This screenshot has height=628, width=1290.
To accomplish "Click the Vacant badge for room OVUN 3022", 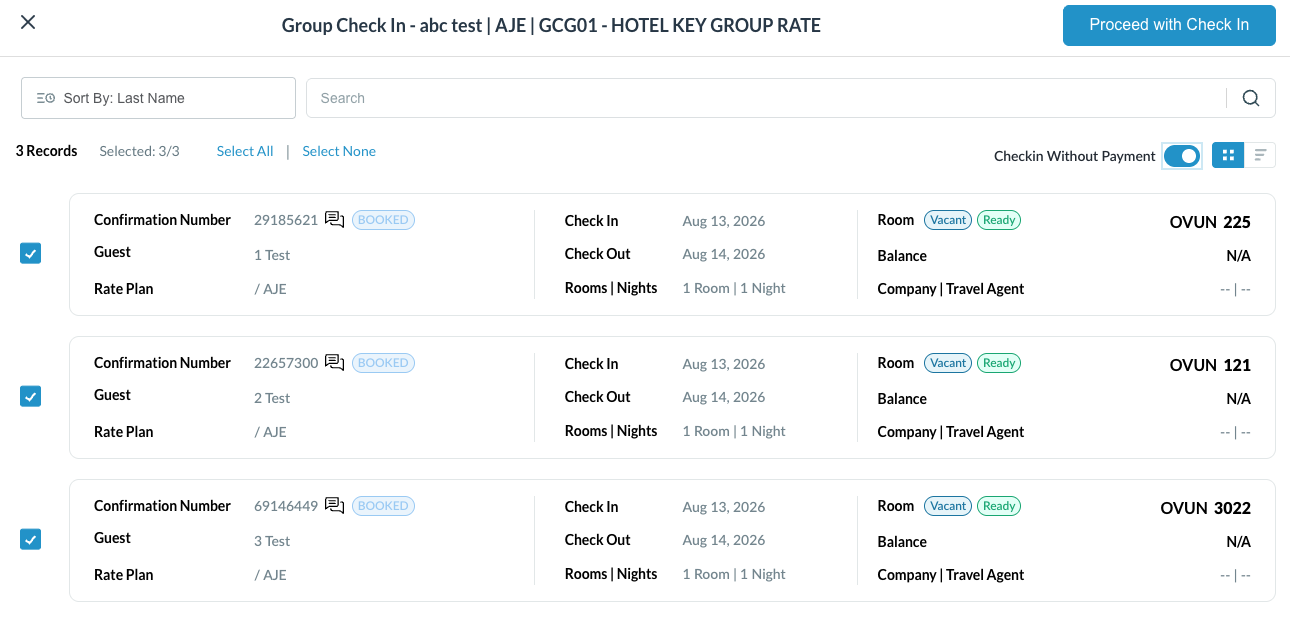I will 948,506.
